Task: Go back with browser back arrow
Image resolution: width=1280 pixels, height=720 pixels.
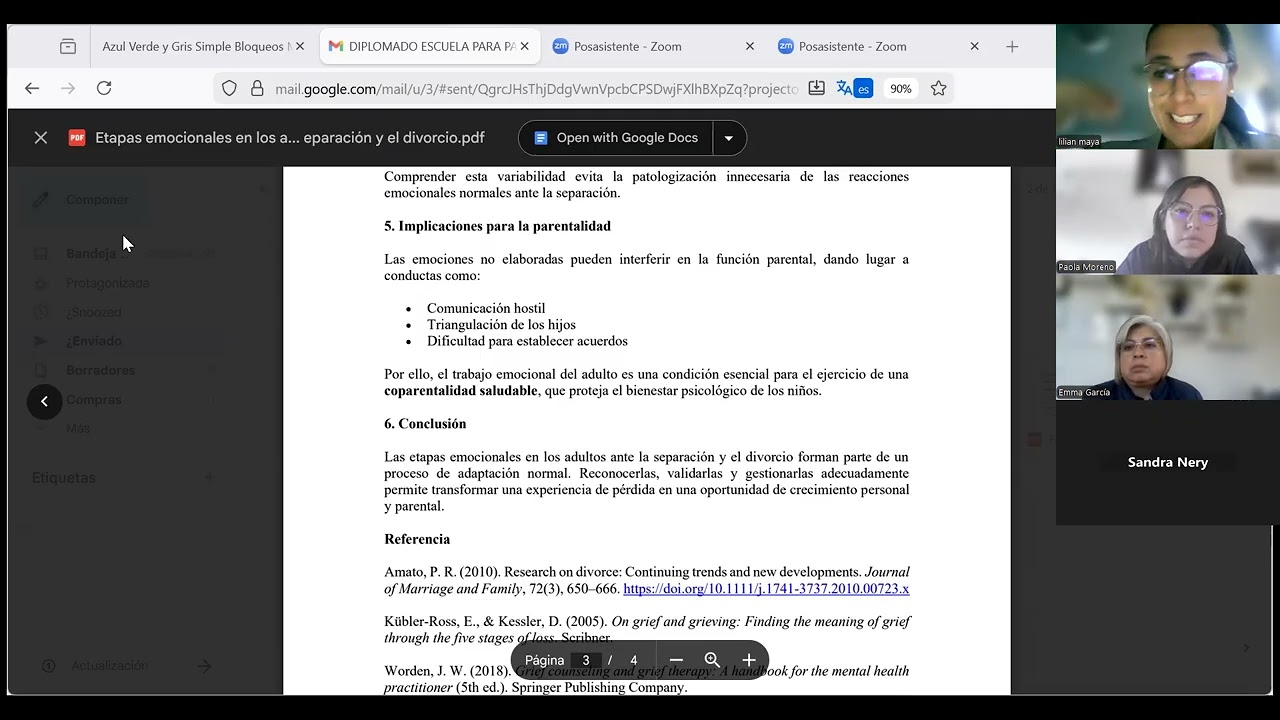Action: (32, 88)
